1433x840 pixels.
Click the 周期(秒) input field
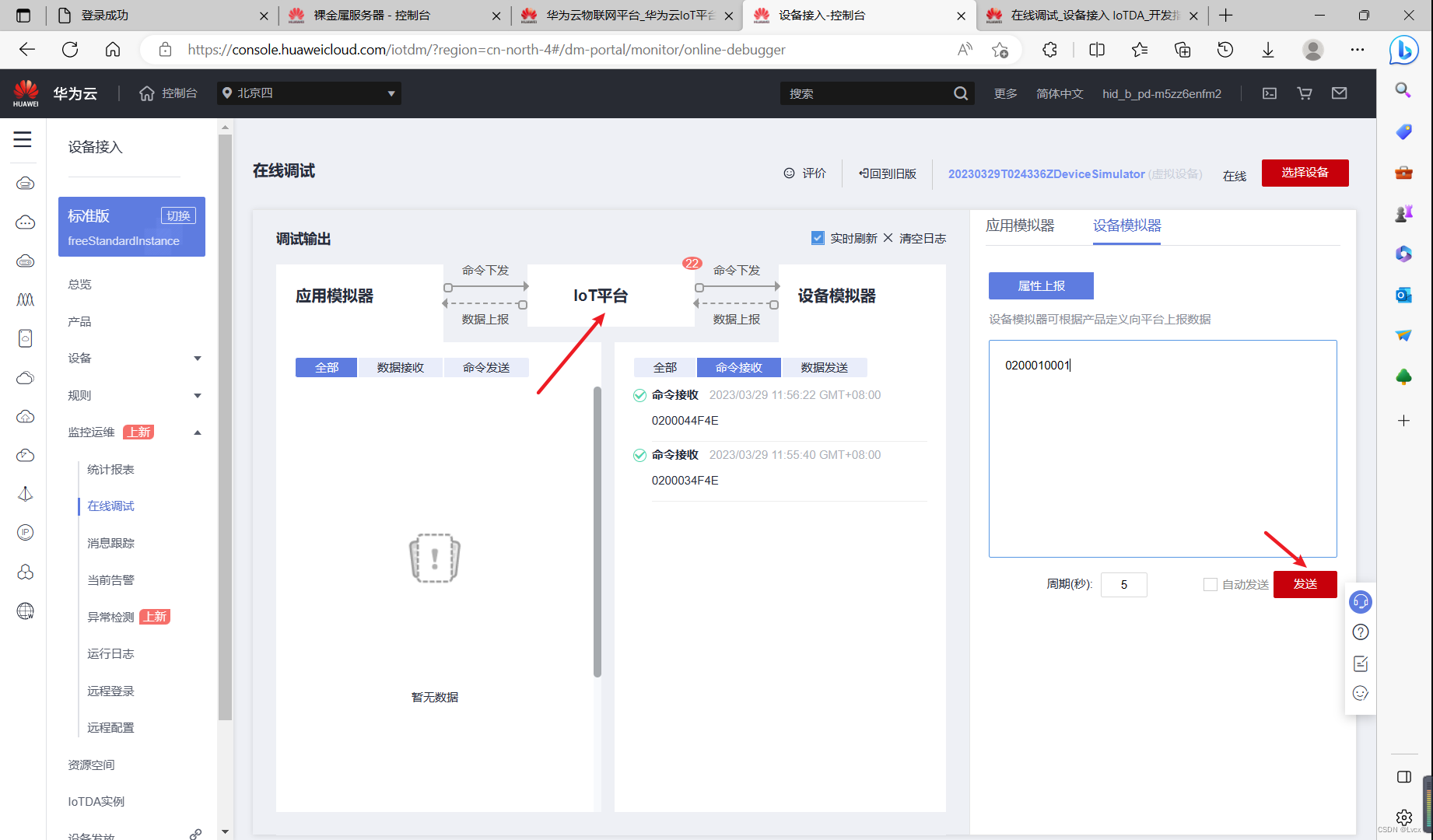(x=1124, y=584)
